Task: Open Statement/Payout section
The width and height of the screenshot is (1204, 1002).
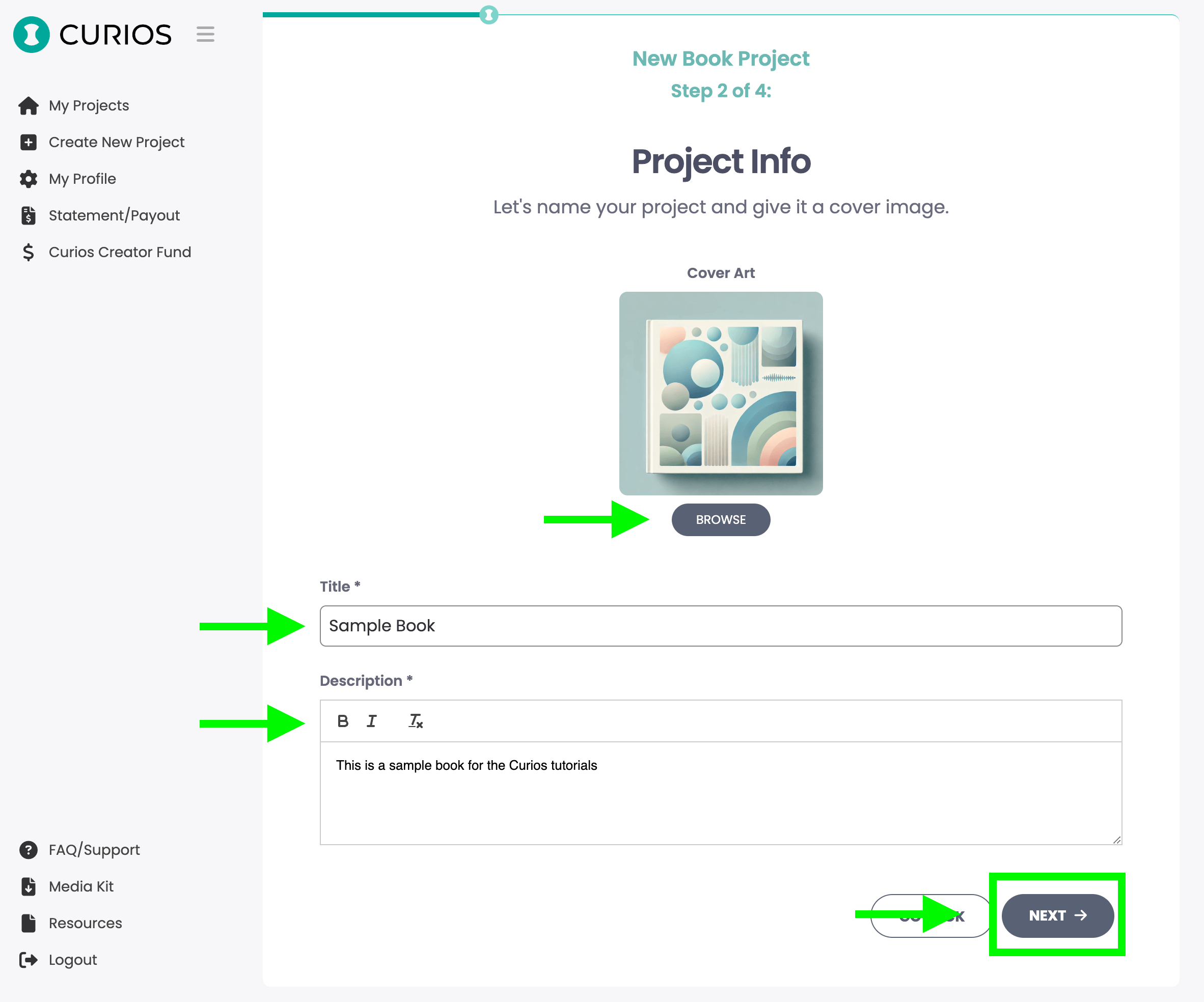Action: (114, 215)
